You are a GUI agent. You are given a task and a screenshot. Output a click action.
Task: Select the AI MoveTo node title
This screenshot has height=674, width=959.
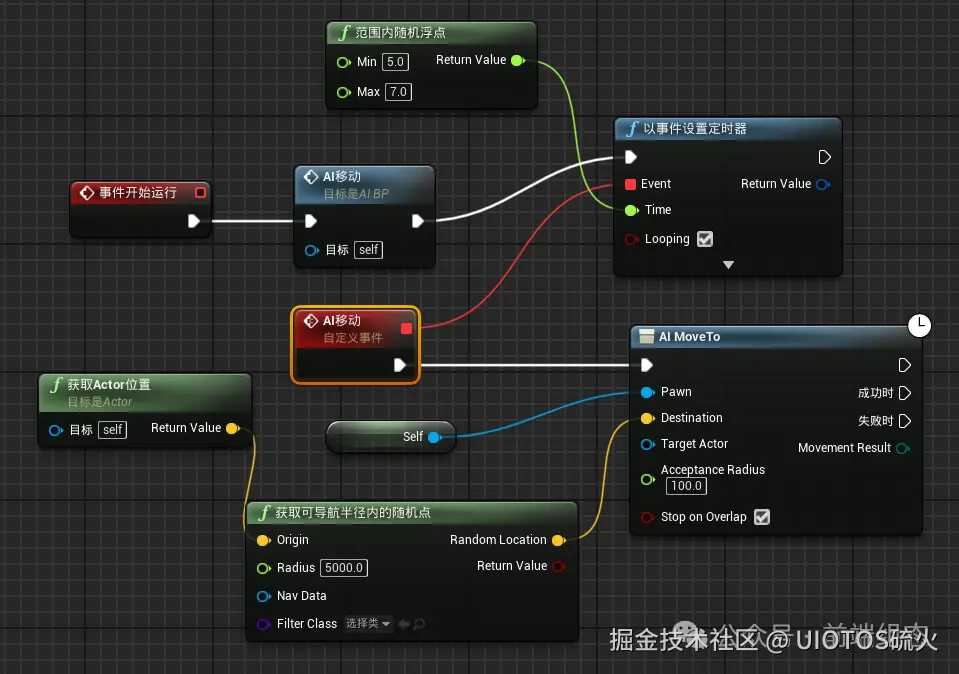click(689, 337)
